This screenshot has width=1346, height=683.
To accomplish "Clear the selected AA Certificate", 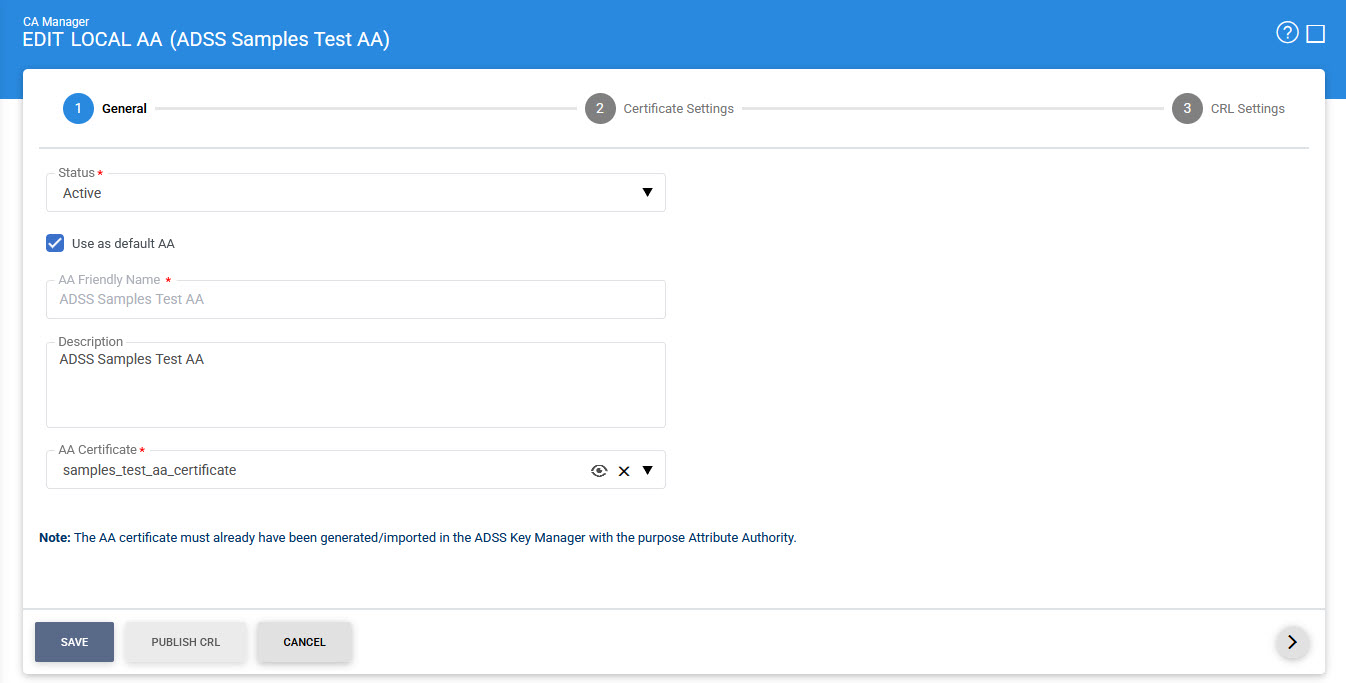I will pyautogui.click(x=624, y=471).
